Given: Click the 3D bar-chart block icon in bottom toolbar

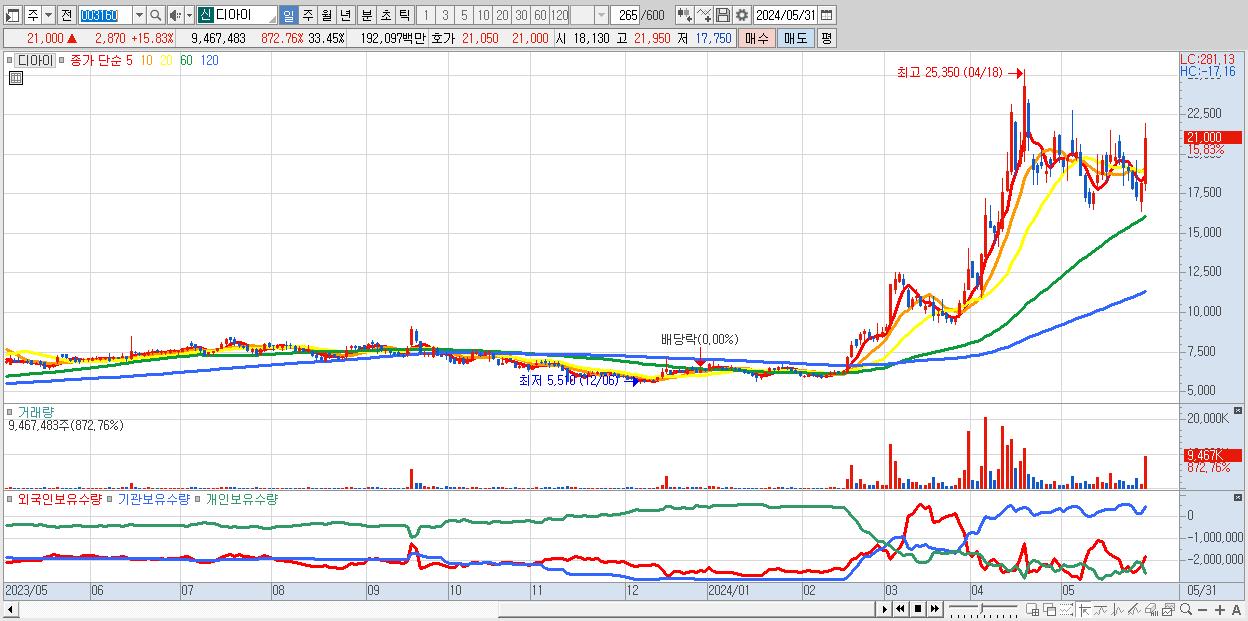Looking at the screenshot, I should point(1152,609).
